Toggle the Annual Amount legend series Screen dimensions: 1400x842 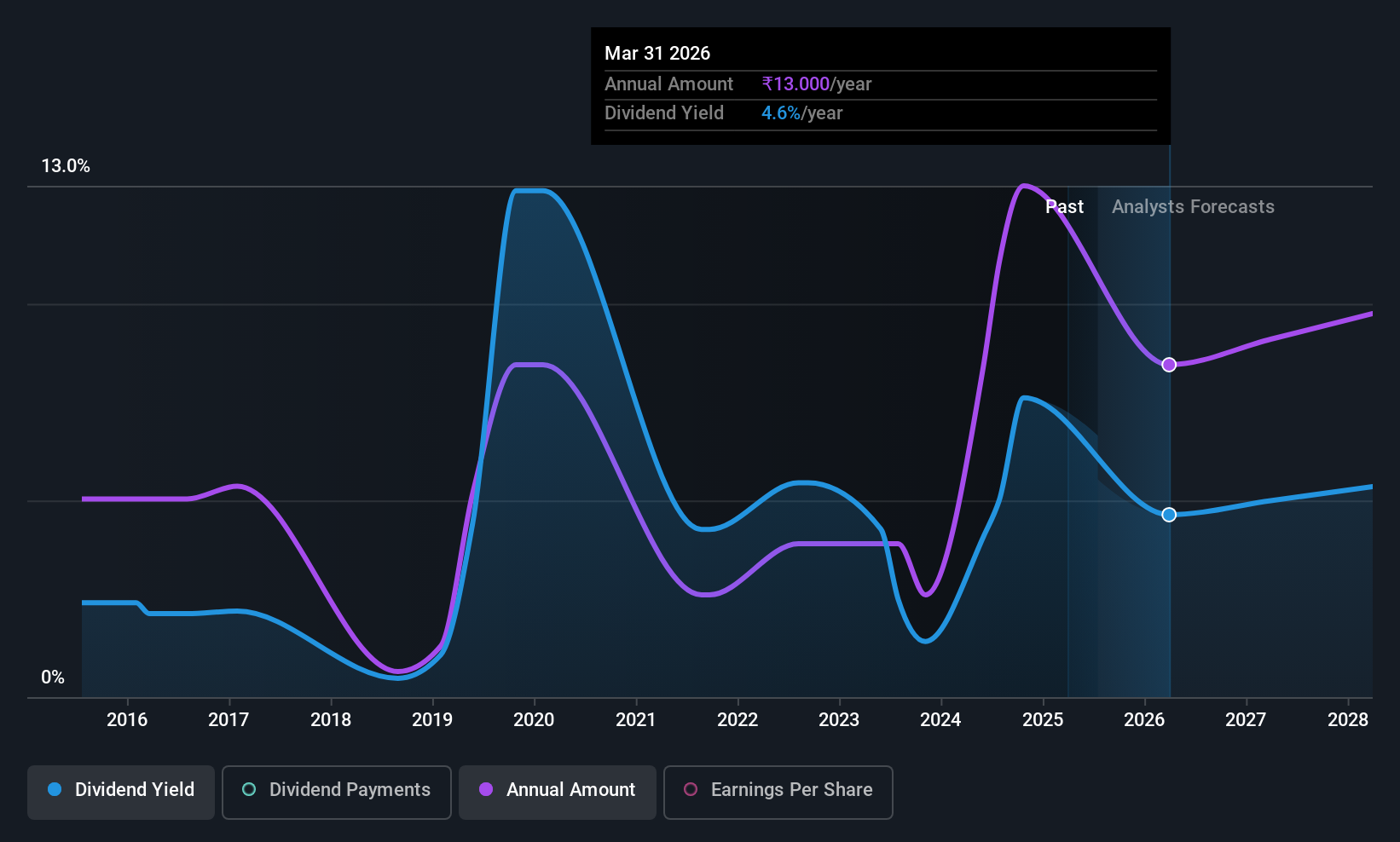tap(558, 793)
